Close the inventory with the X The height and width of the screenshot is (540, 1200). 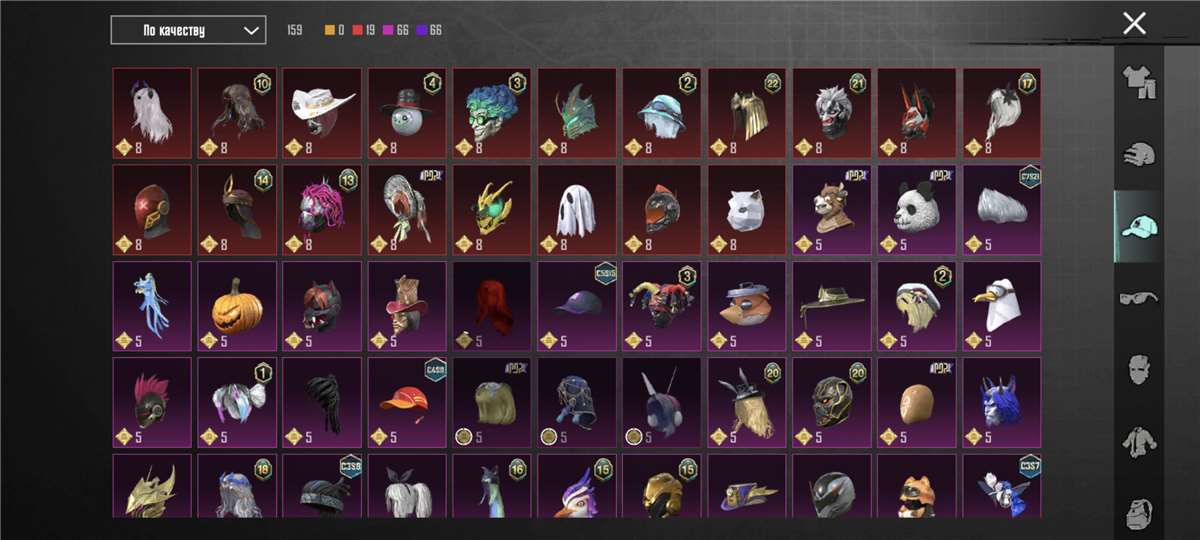pos(1134,23)
